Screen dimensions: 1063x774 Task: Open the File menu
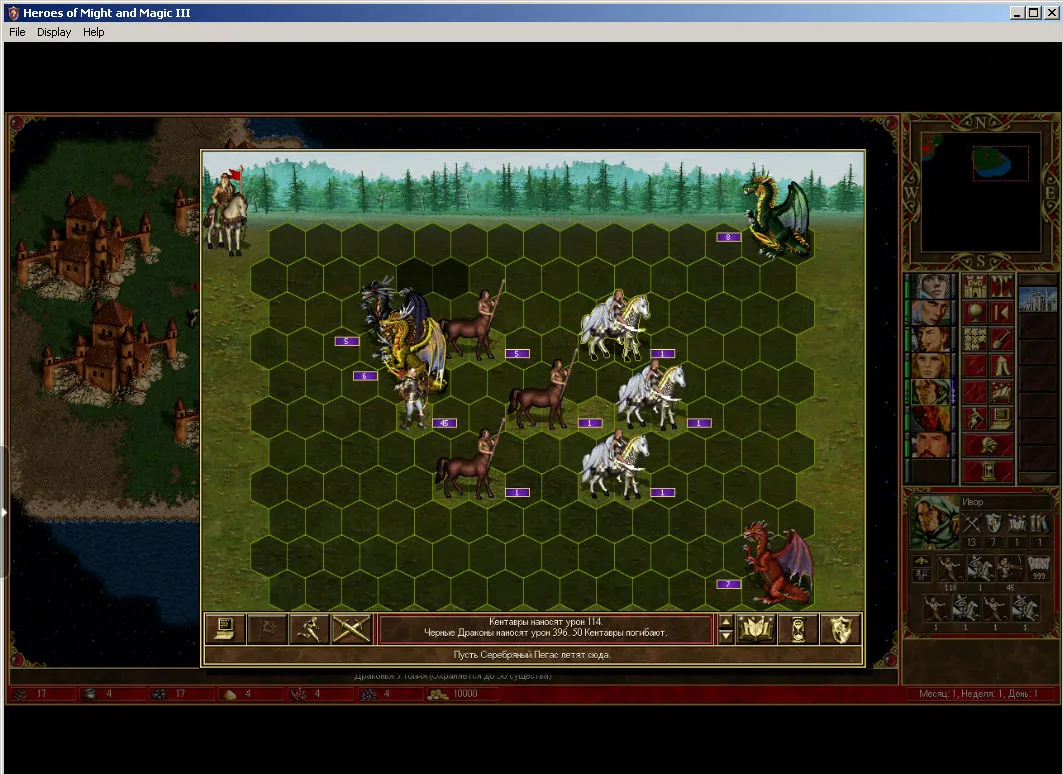[17, 32]
